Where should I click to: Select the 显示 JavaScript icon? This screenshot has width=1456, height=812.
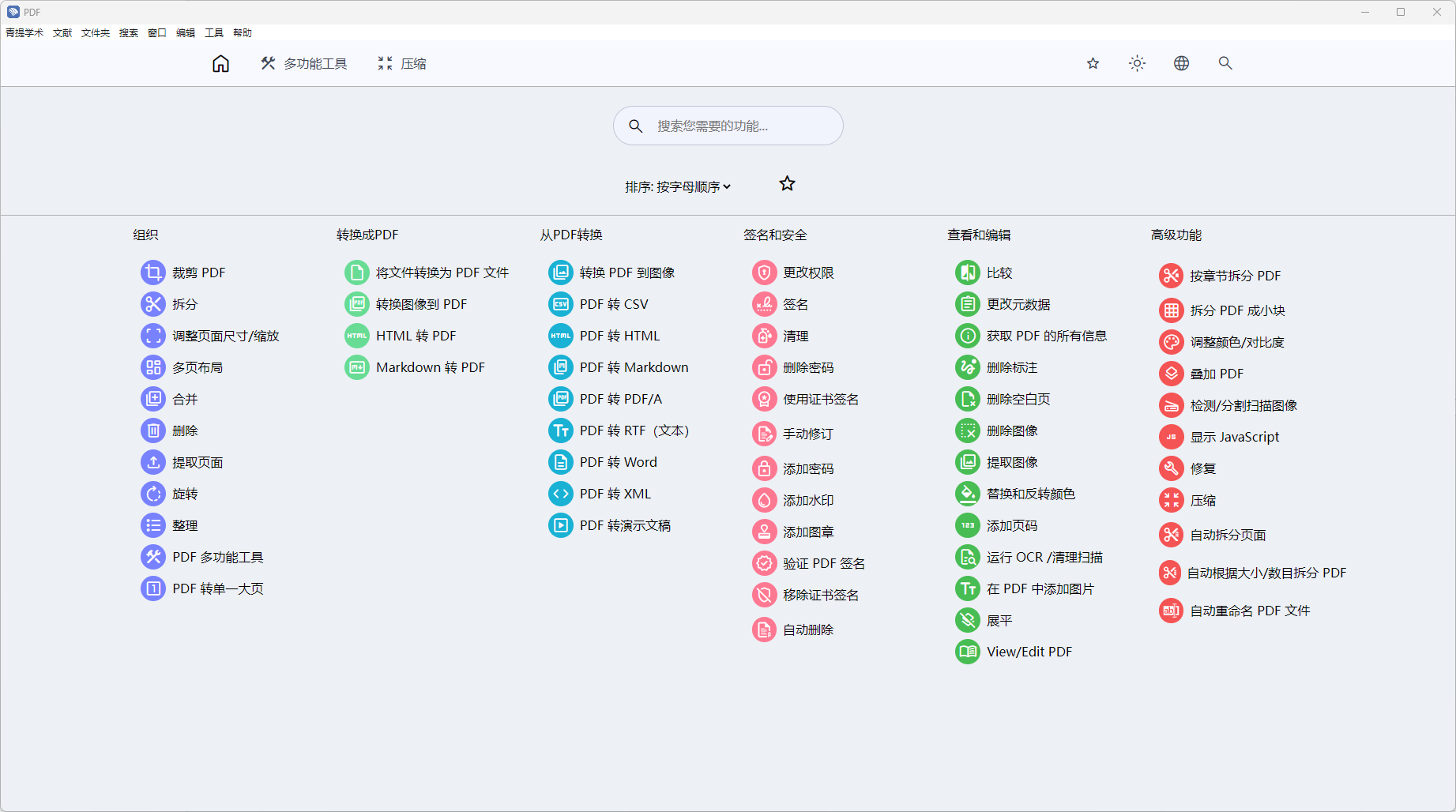1171,437
